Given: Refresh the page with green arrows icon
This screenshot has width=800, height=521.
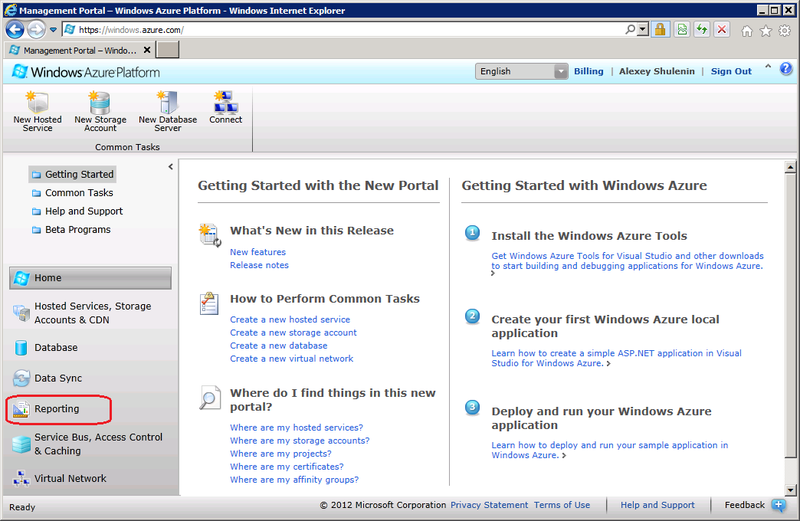Looking at the screenshot, I should point(702,30).
